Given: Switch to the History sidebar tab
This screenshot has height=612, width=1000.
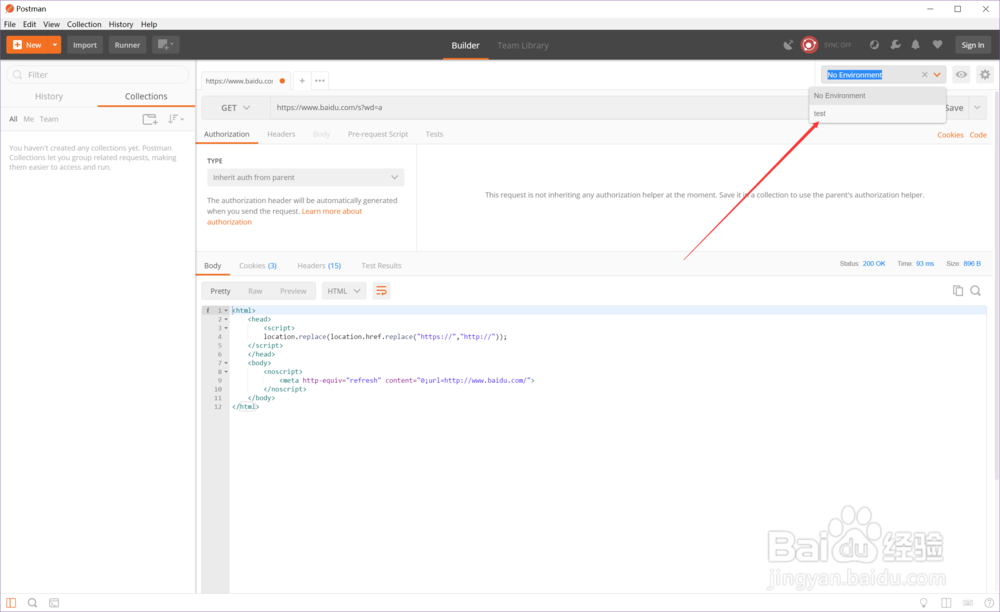Looking at the screenshot, I should pos(48,96).
